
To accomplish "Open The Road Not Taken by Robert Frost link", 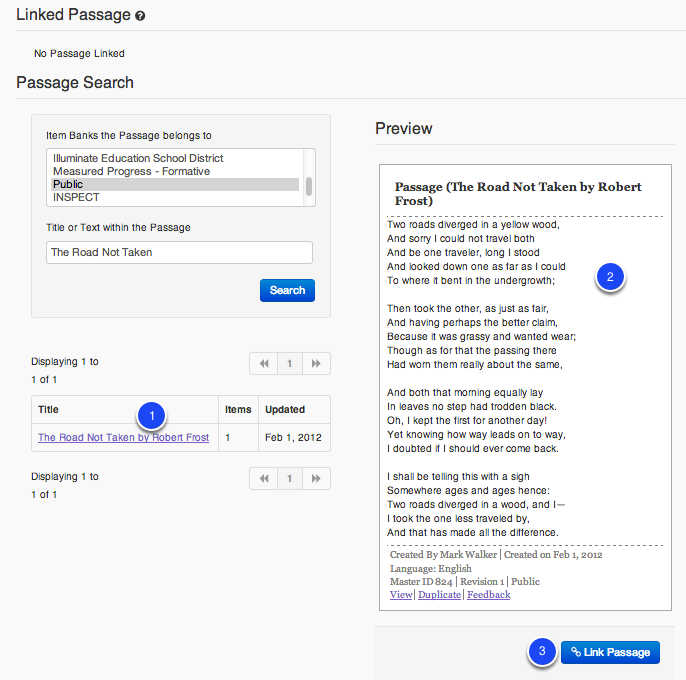I will (123, 438).
